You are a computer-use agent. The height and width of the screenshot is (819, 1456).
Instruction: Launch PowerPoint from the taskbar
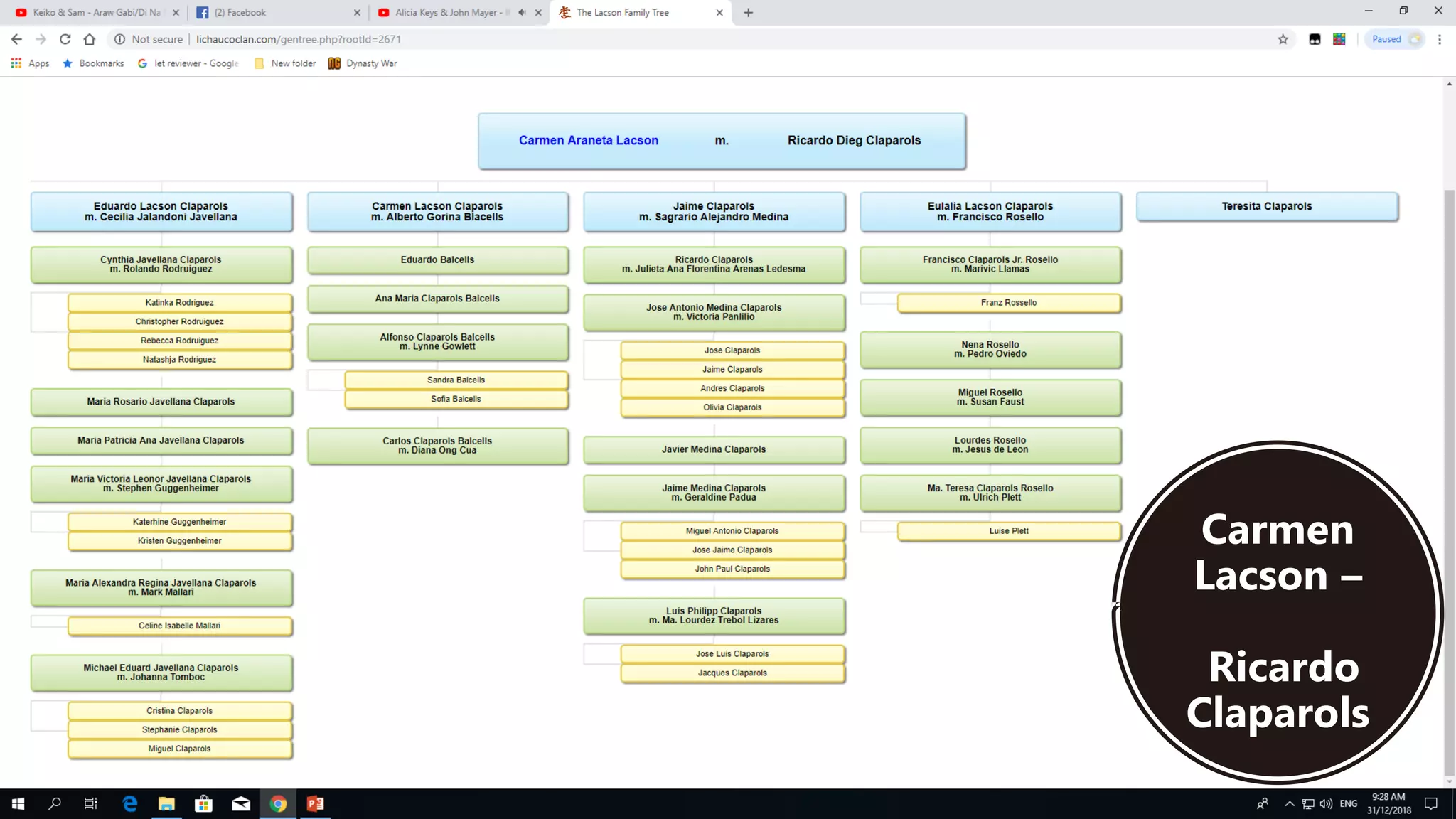click(315, 803)
